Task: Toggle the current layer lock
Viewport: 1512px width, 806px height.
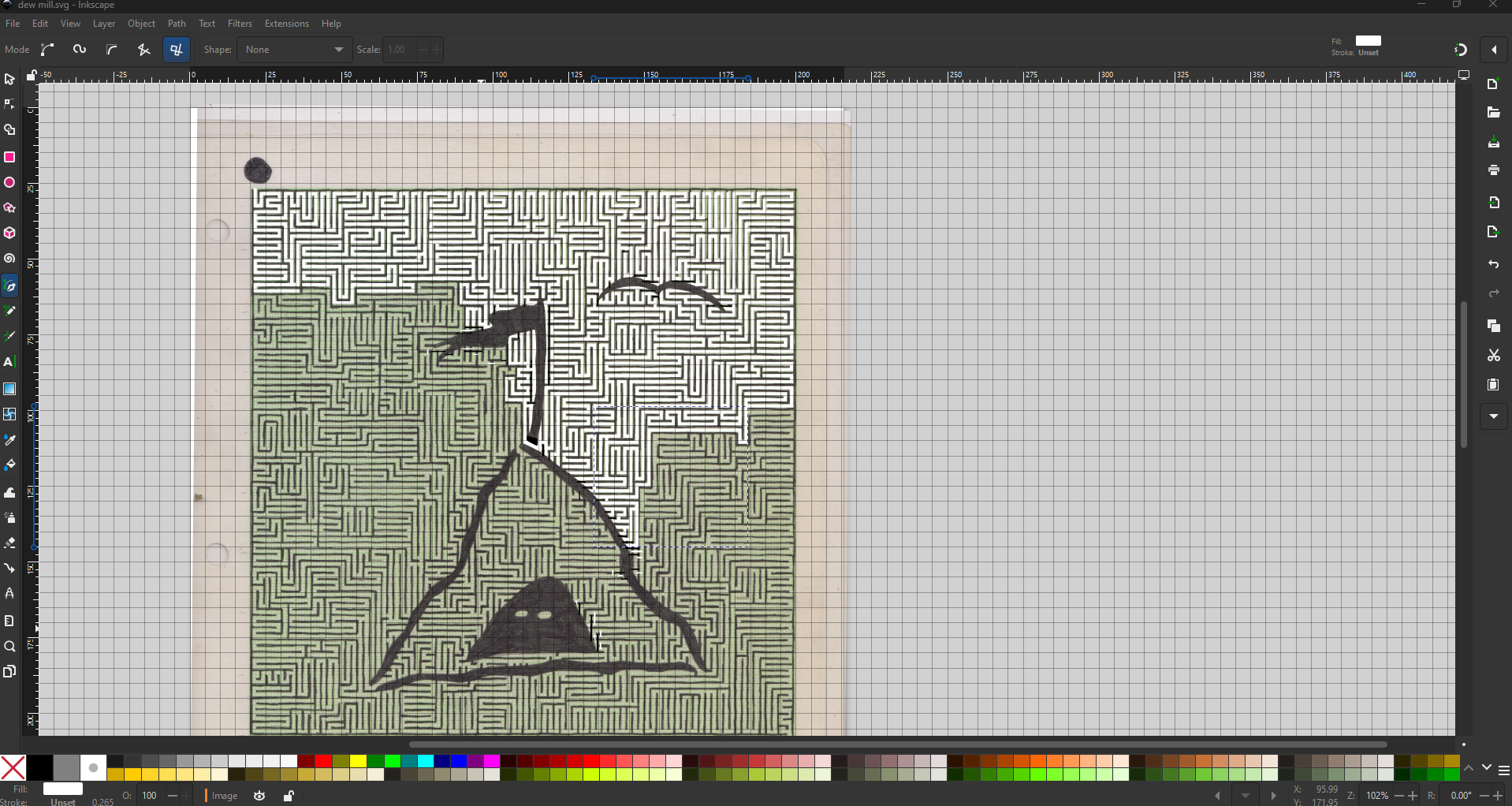Action: pyautogui.click(x=289, y=796)
